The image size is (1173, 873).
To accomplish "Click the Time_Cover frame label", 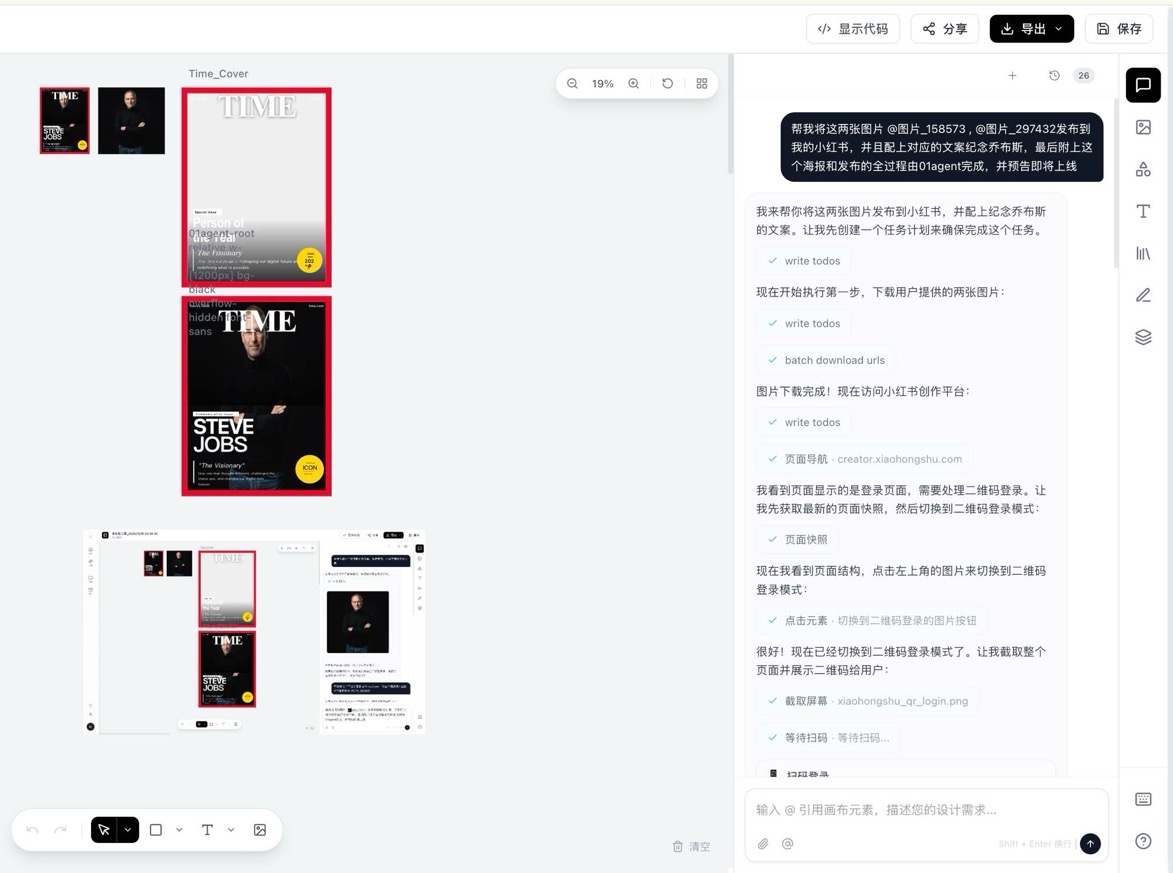I will [218, 73].
